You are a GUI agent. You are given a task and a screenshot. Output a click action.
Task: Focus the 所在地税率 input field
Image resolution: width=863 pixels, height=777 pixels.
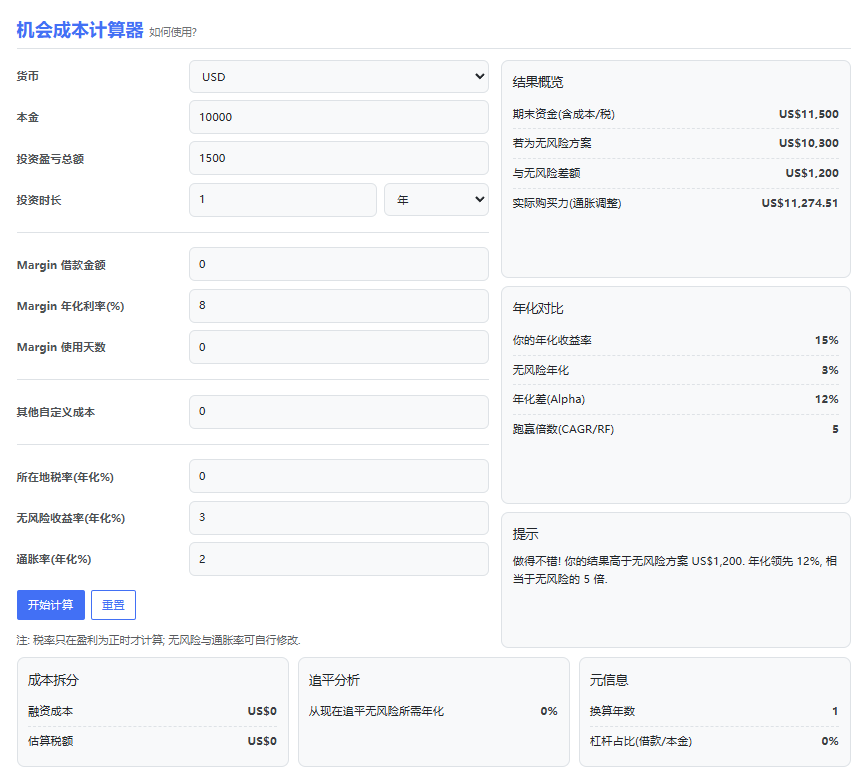pyautogui.click(x=338, y=477)
